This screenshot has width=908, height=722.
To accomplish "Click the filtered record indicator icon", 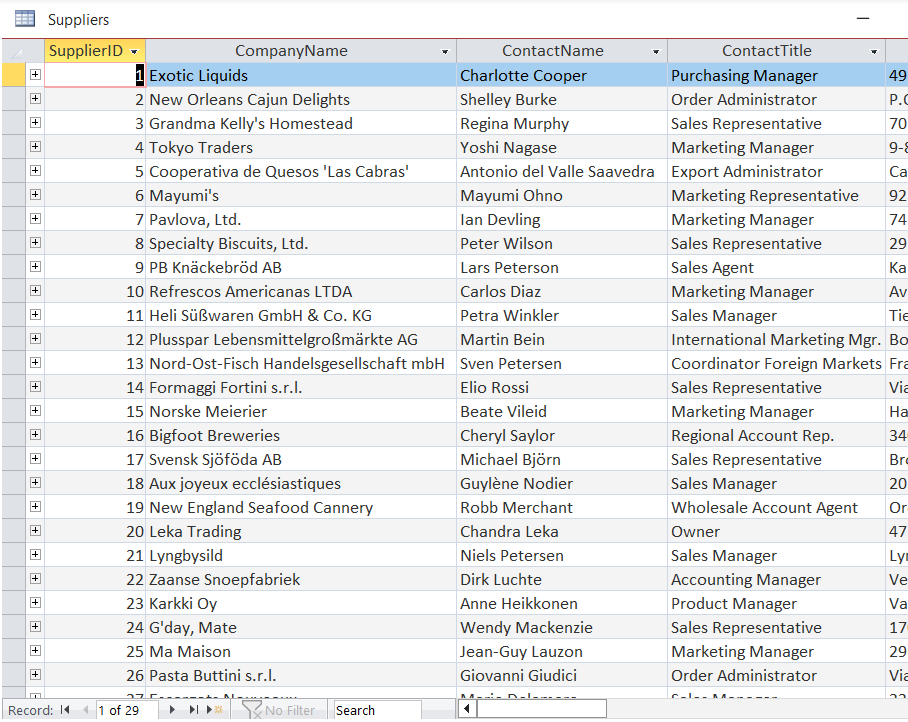I will [249, 709].
